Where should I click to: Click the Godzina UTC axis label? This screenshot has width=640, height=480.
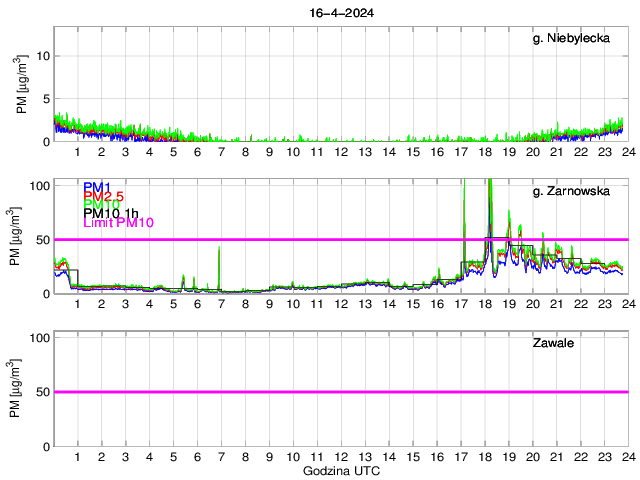(340, 470)
